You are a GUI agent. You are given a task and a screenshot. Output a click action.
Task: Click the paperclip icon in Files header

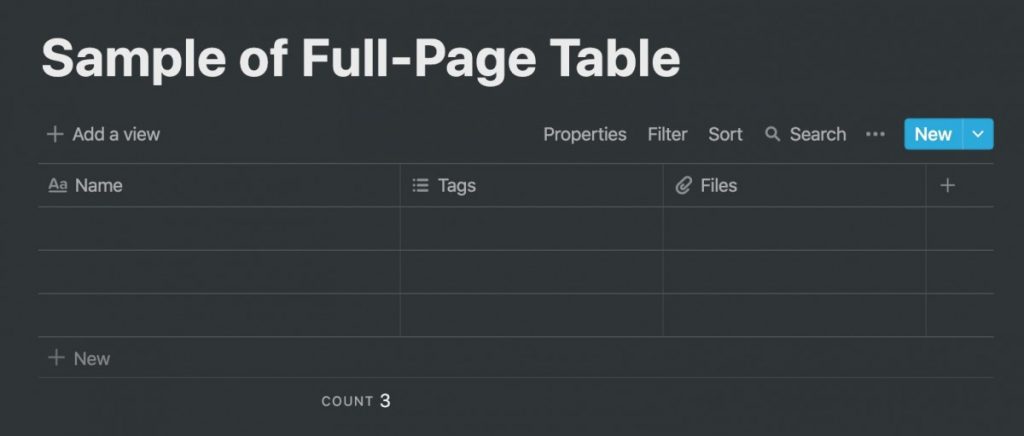click(683, 185)
